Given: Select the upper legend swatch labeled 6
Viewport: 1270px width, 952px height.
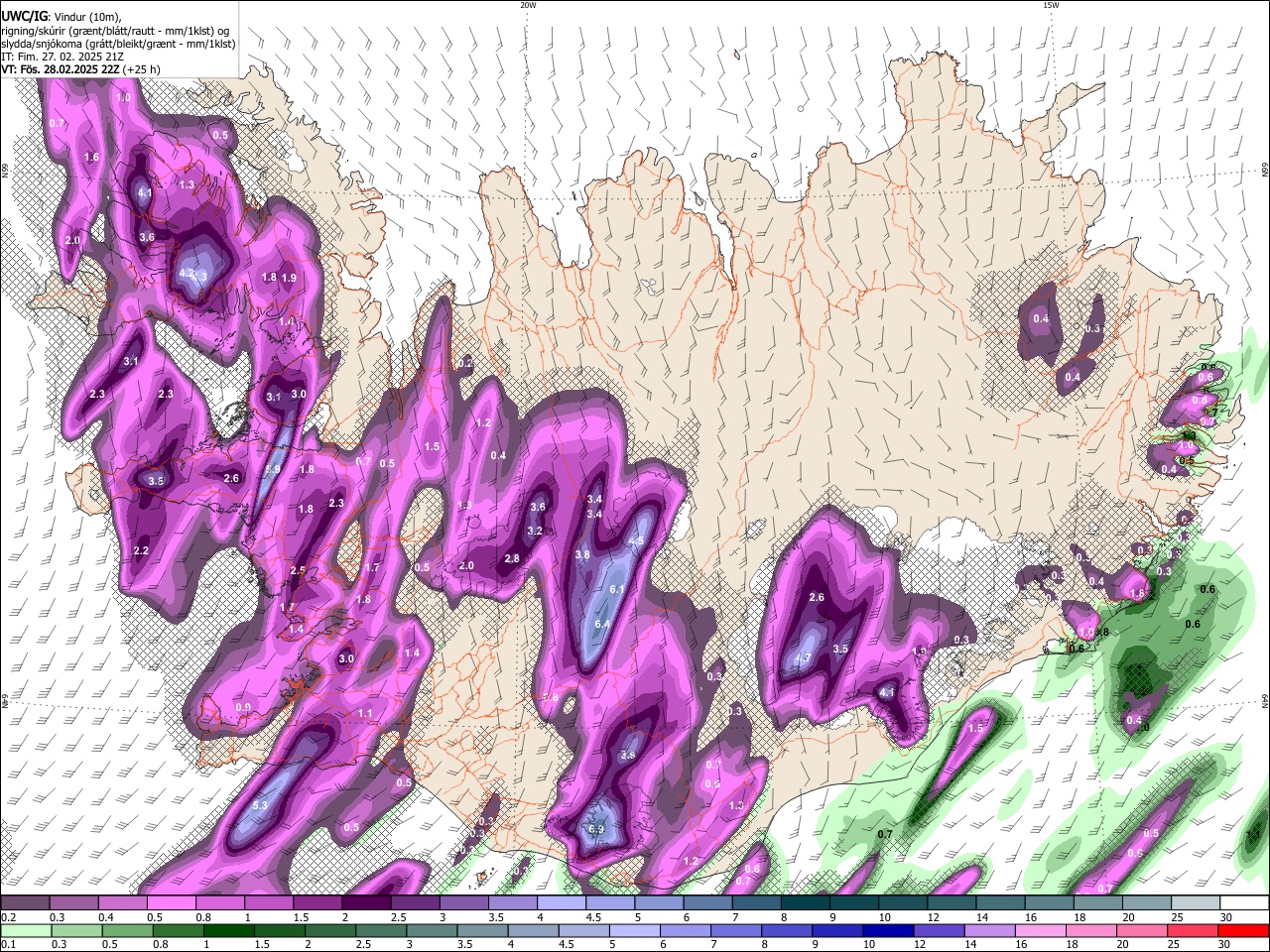Looking at the screenshot, I should [707, 903].
